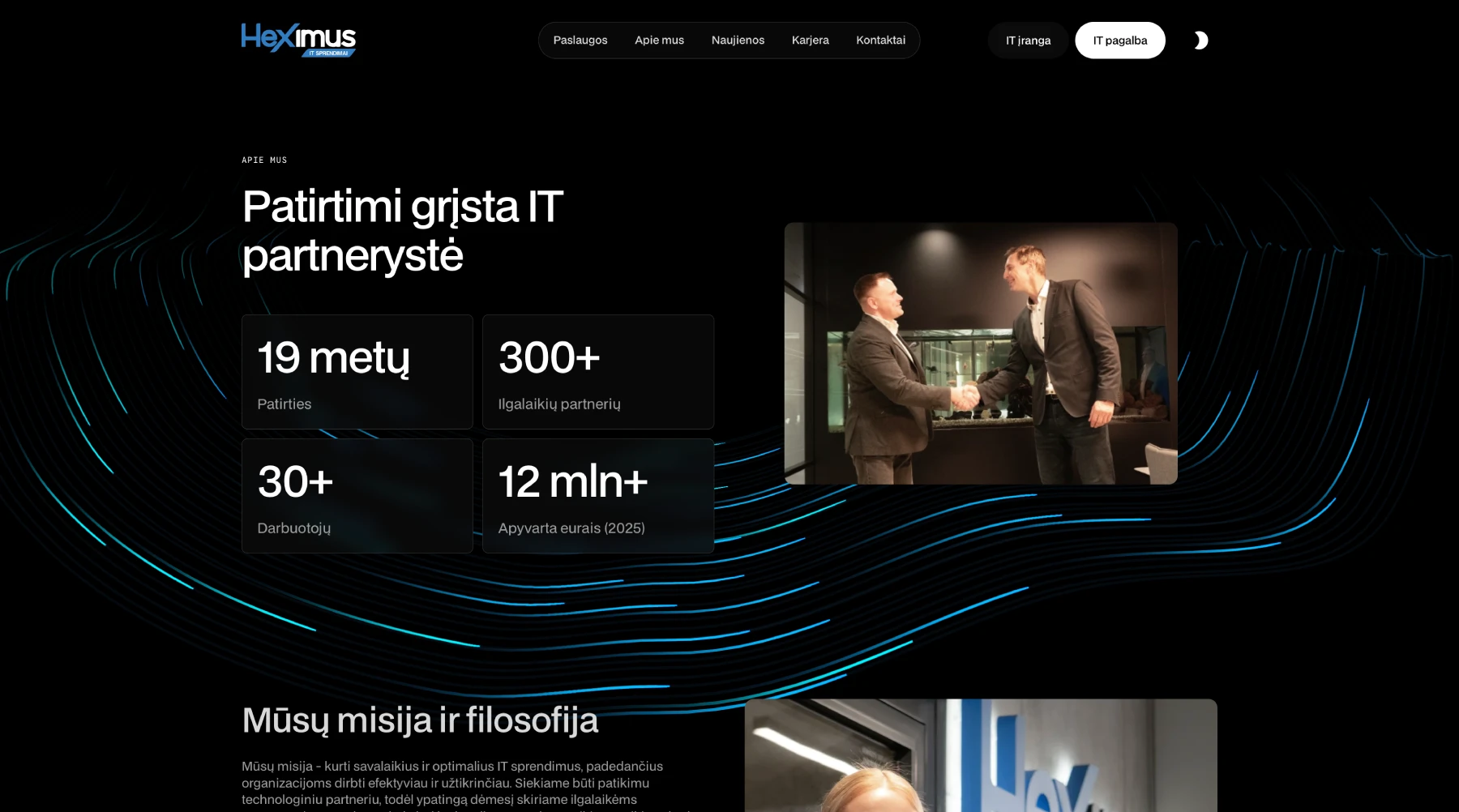Viewport: 1459px width, 812px height.
Task: Select the 30+ Darbuotojų card
Action: click(357, 496)
